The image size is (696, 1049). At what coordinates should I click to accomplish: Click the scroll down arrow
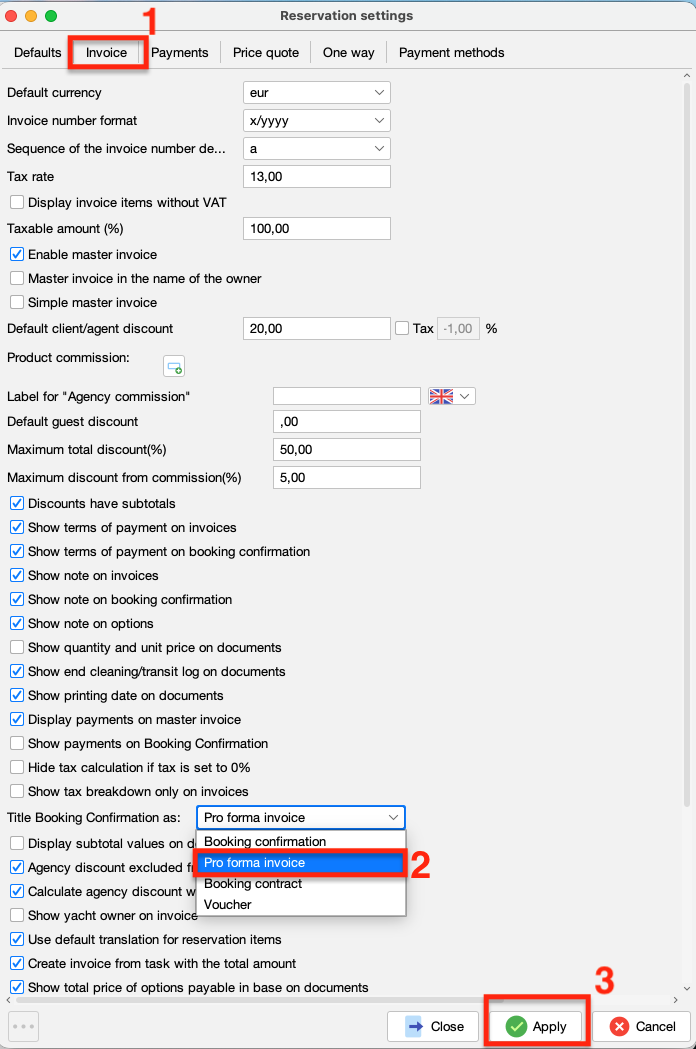point(687,988)
